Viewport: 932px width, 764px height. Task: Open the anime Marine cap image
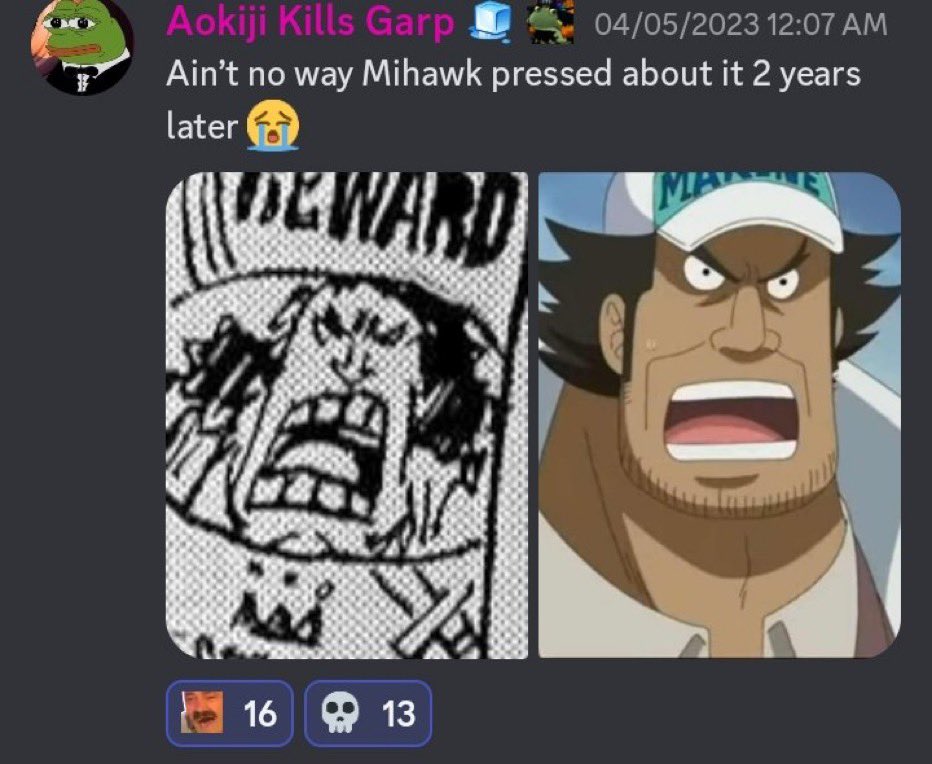[719, 415]
